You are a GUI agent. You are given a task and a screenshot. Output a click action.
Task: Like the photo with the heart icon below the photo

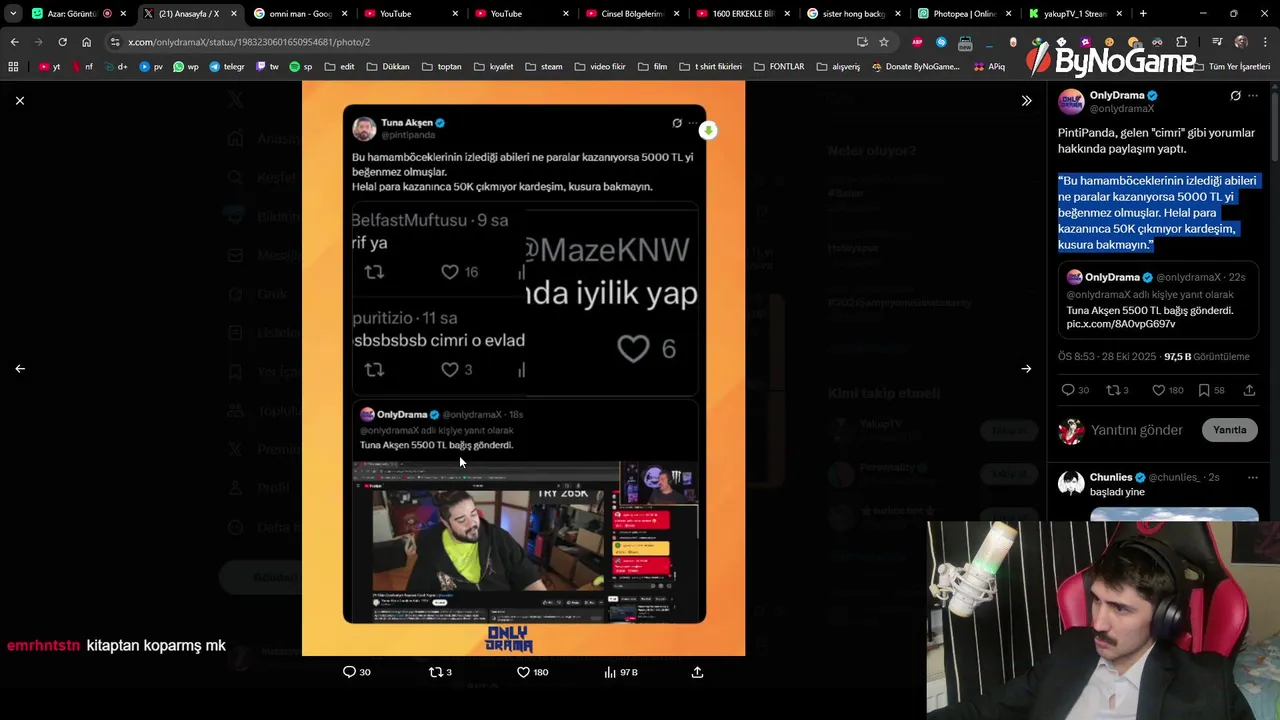[x=523, y=672]
